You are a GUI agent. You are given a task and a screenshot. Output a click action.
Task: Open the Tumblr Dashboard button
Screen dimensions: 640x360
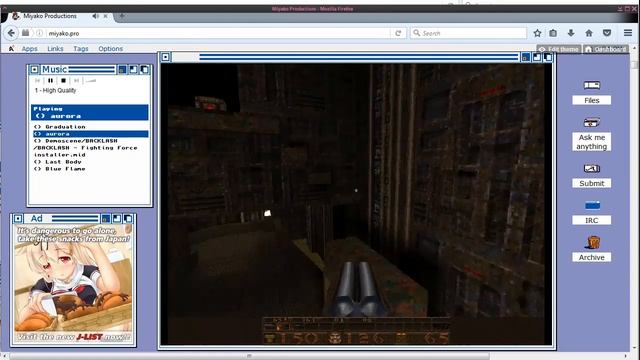(x=606, y=49)
